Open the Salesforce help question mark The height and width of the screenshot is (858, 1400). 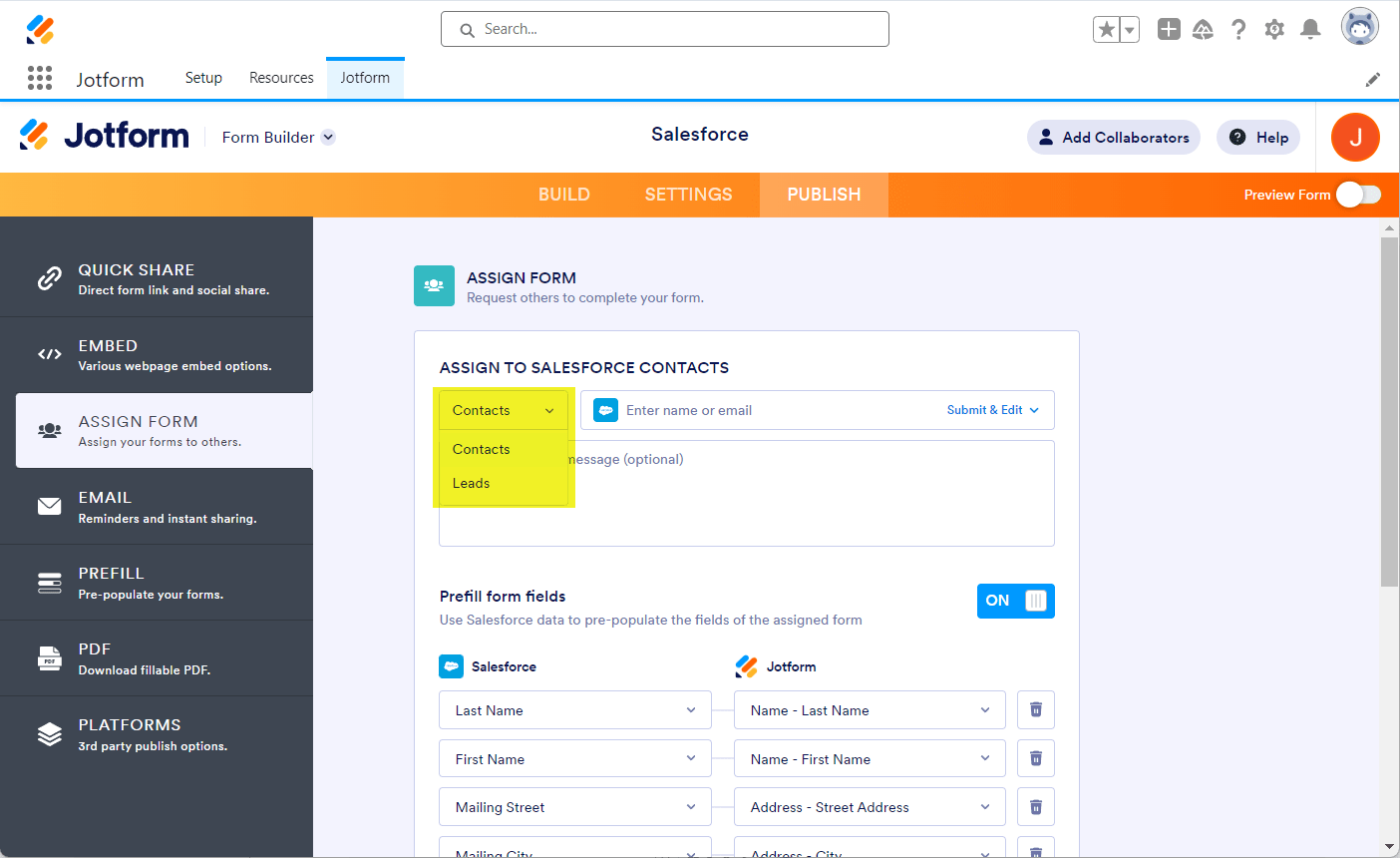(1238, 30)
